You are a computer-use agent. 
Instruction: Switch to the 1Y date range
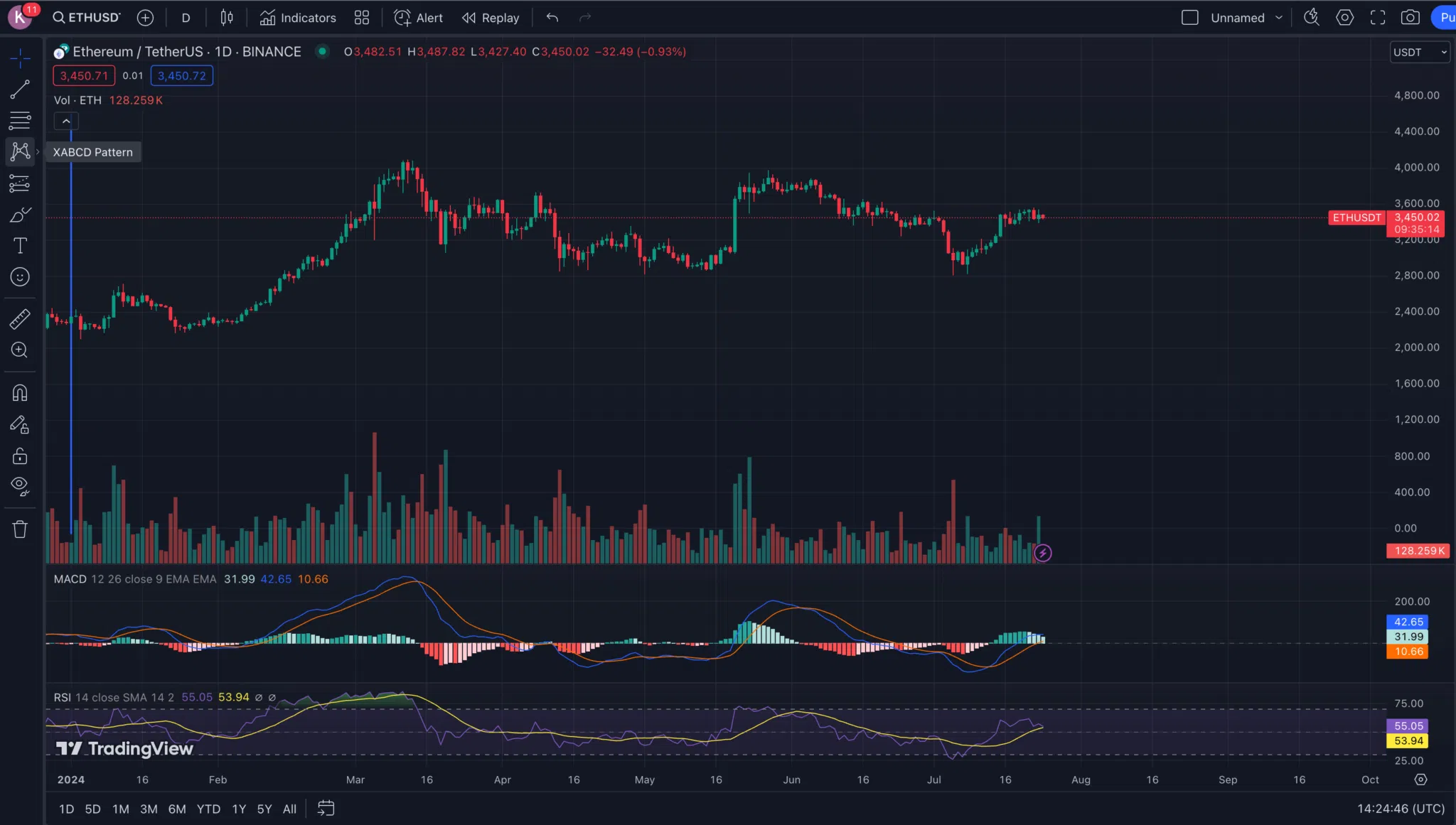click(239, 809)
